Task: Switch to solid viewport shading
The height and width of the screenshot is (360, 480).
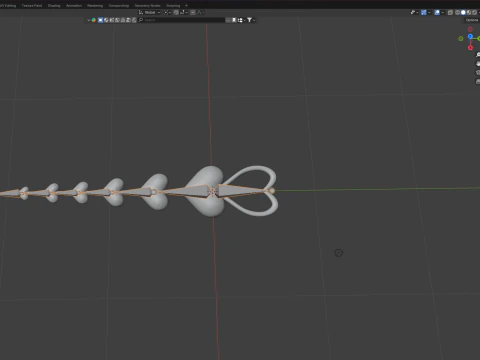Action: [463, 12]
